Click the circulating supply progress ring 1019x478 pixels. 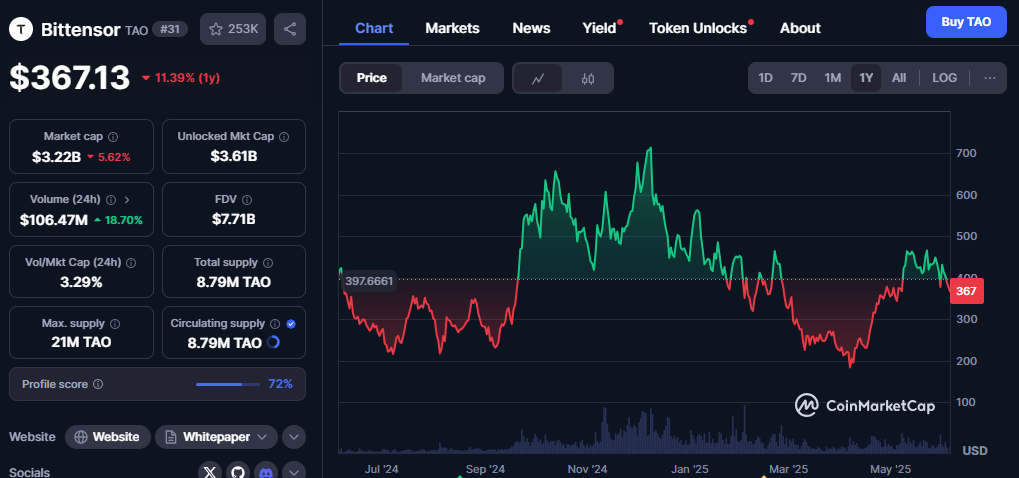click(274, 342)
